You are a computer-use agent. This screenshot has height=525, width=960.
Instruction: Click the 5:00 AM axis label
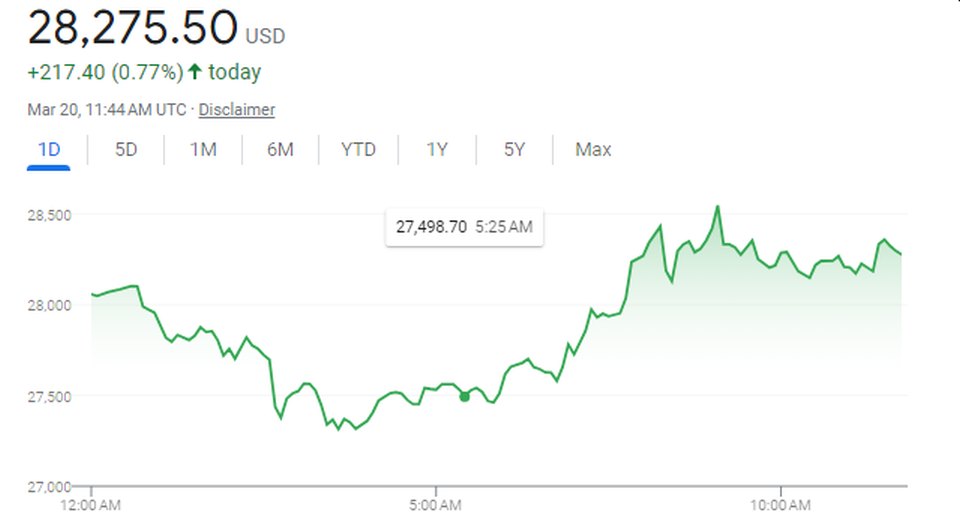coord(436,504)
